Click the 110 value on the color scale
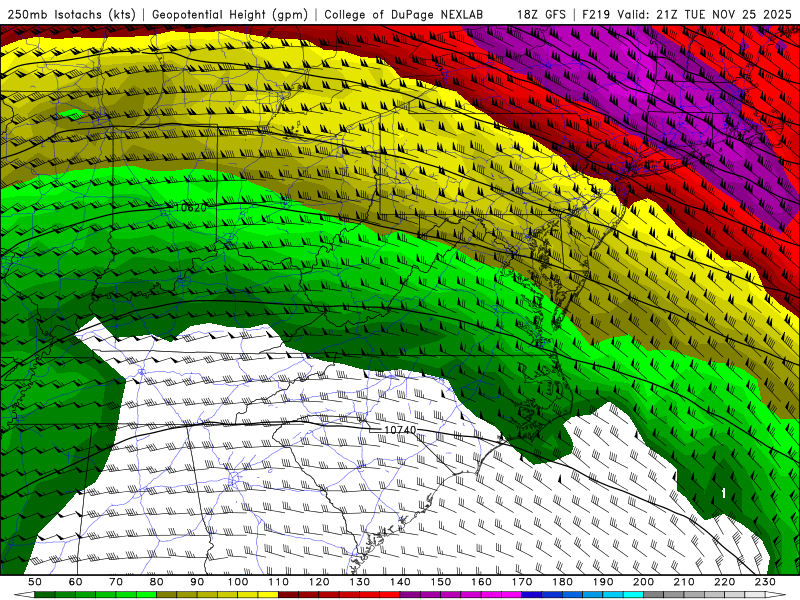Viewport: 800px width, 600px height. 279,582
